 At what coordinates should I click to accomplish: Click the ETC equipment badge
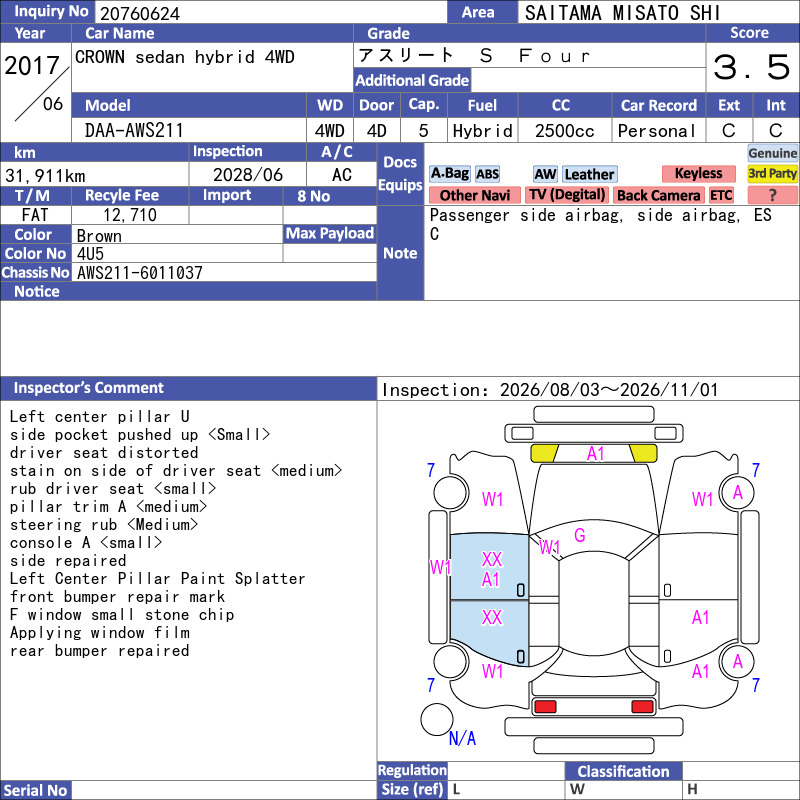(721, 195)
